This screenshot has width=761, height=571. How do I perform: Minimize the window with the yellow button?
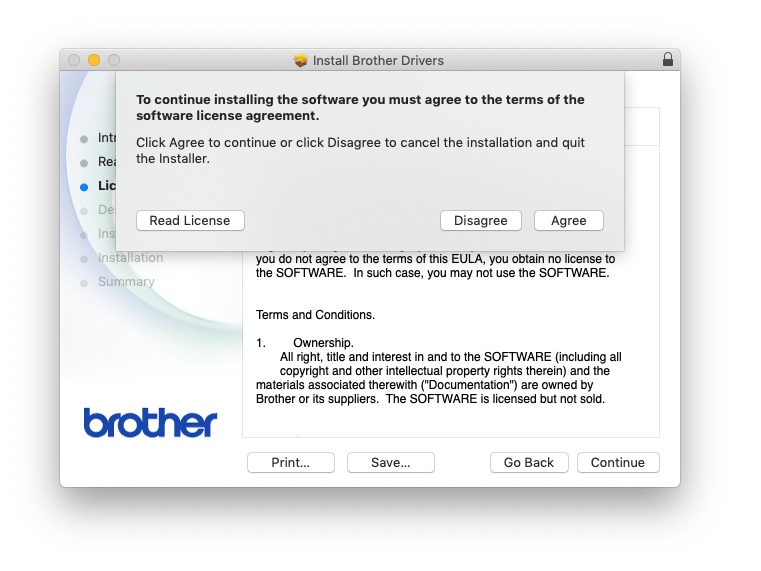pyautogui.click(x=94, y=60)
